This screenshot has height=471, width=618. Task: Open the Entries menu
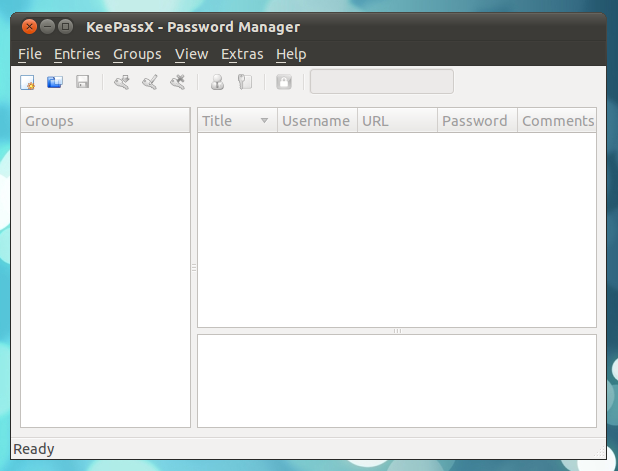(x=77, y=54)
